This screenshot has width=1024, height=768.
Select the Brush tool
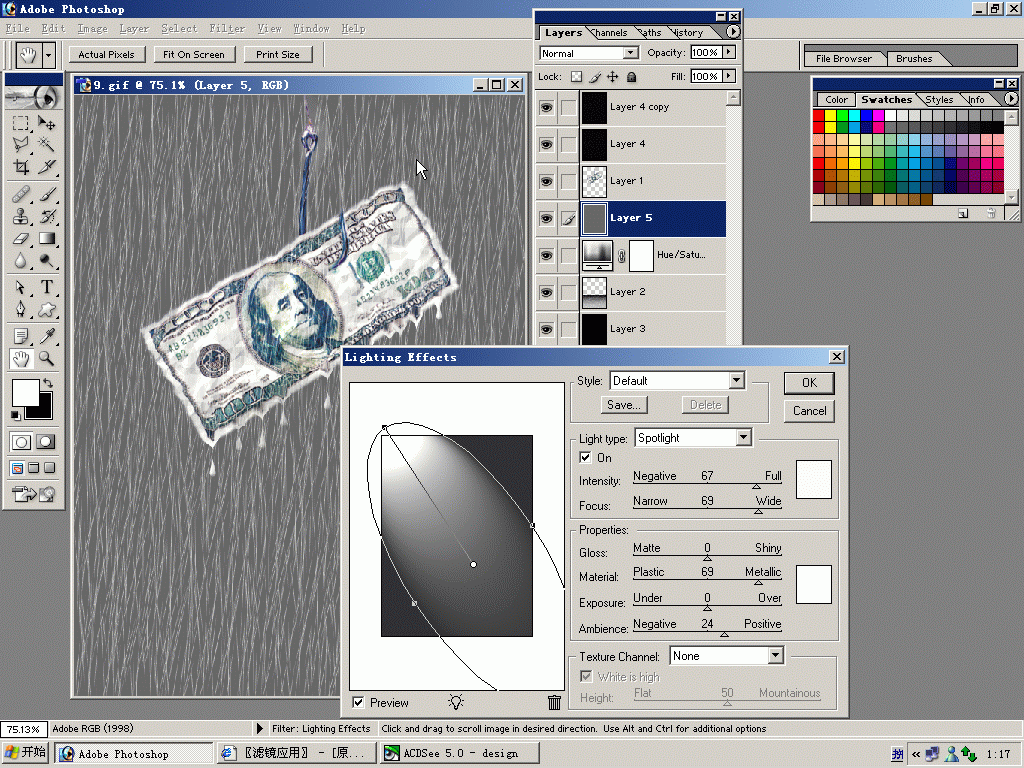(46, 194)
